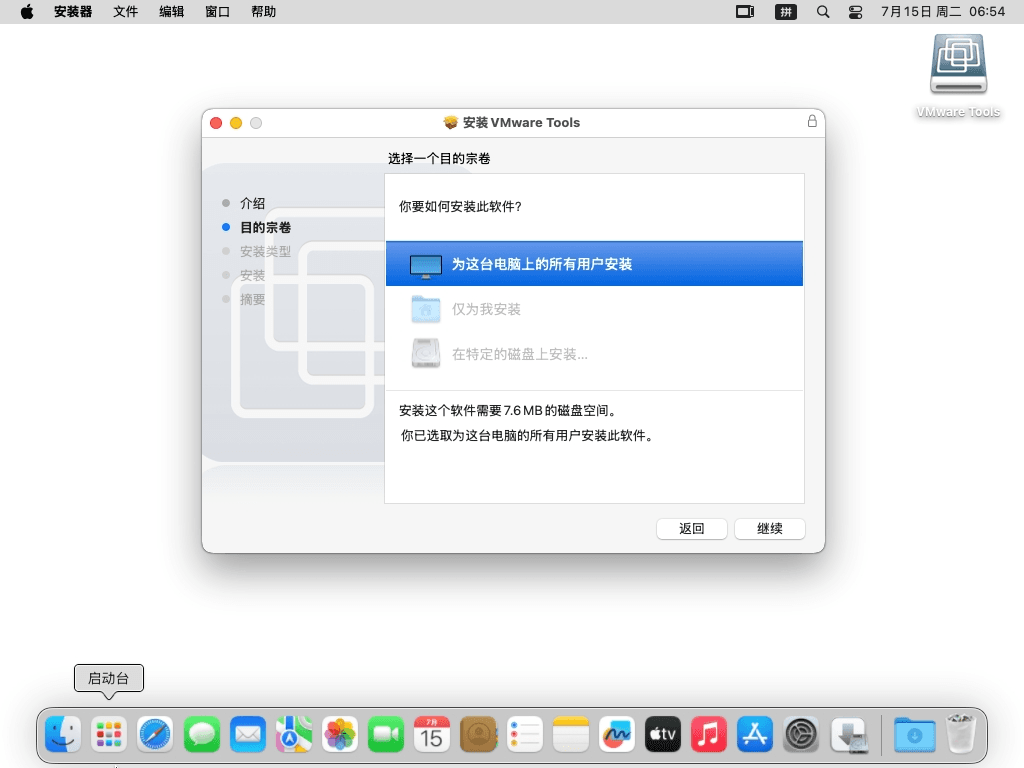Click the text 你要如何安装此软件？
The width and height of the screenshot is (1024, 768).
tap(460, 206)
